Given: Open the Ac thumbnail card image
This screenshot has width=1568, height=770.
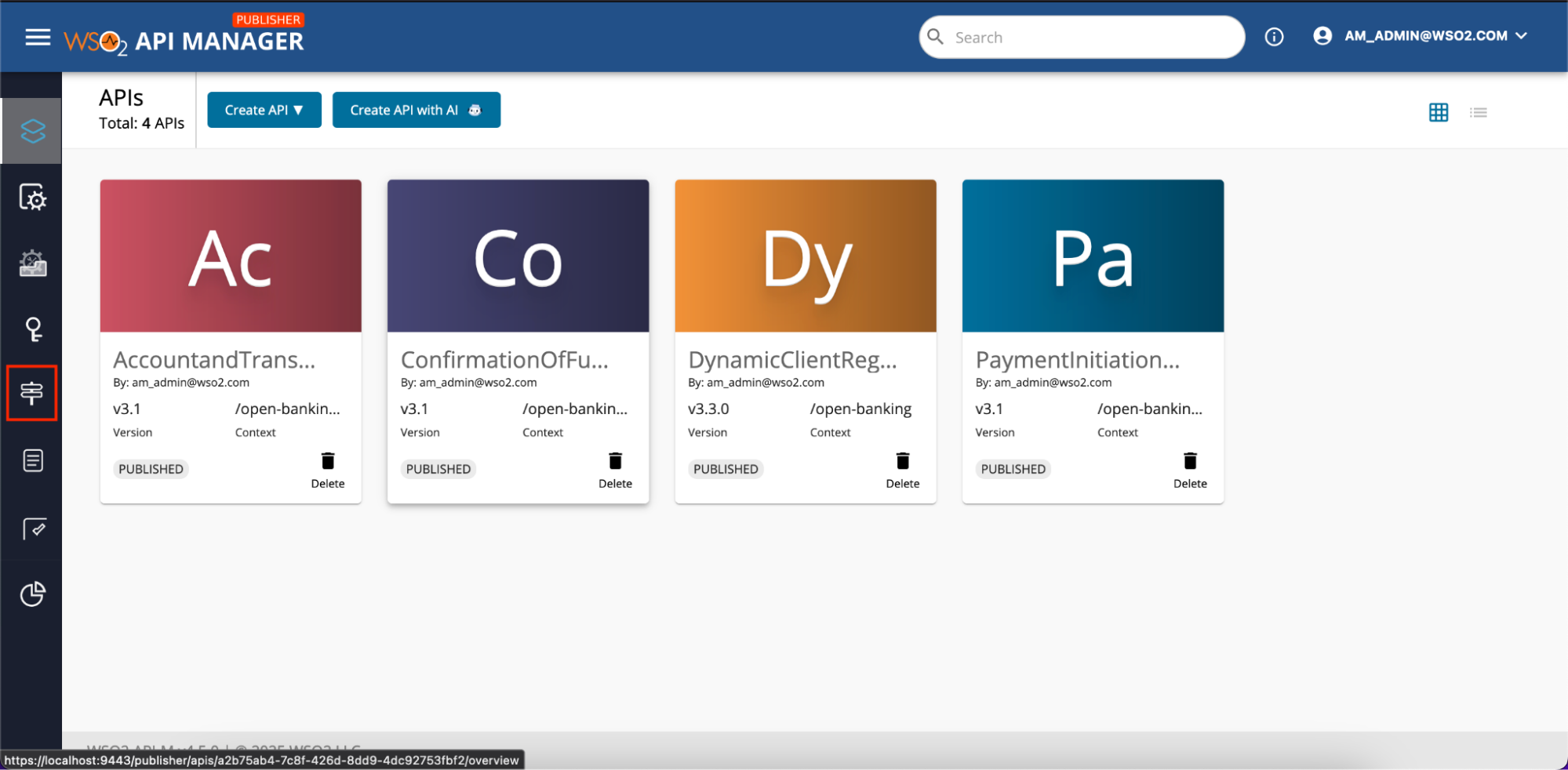Looking at the screenshot, I should 231,256.
